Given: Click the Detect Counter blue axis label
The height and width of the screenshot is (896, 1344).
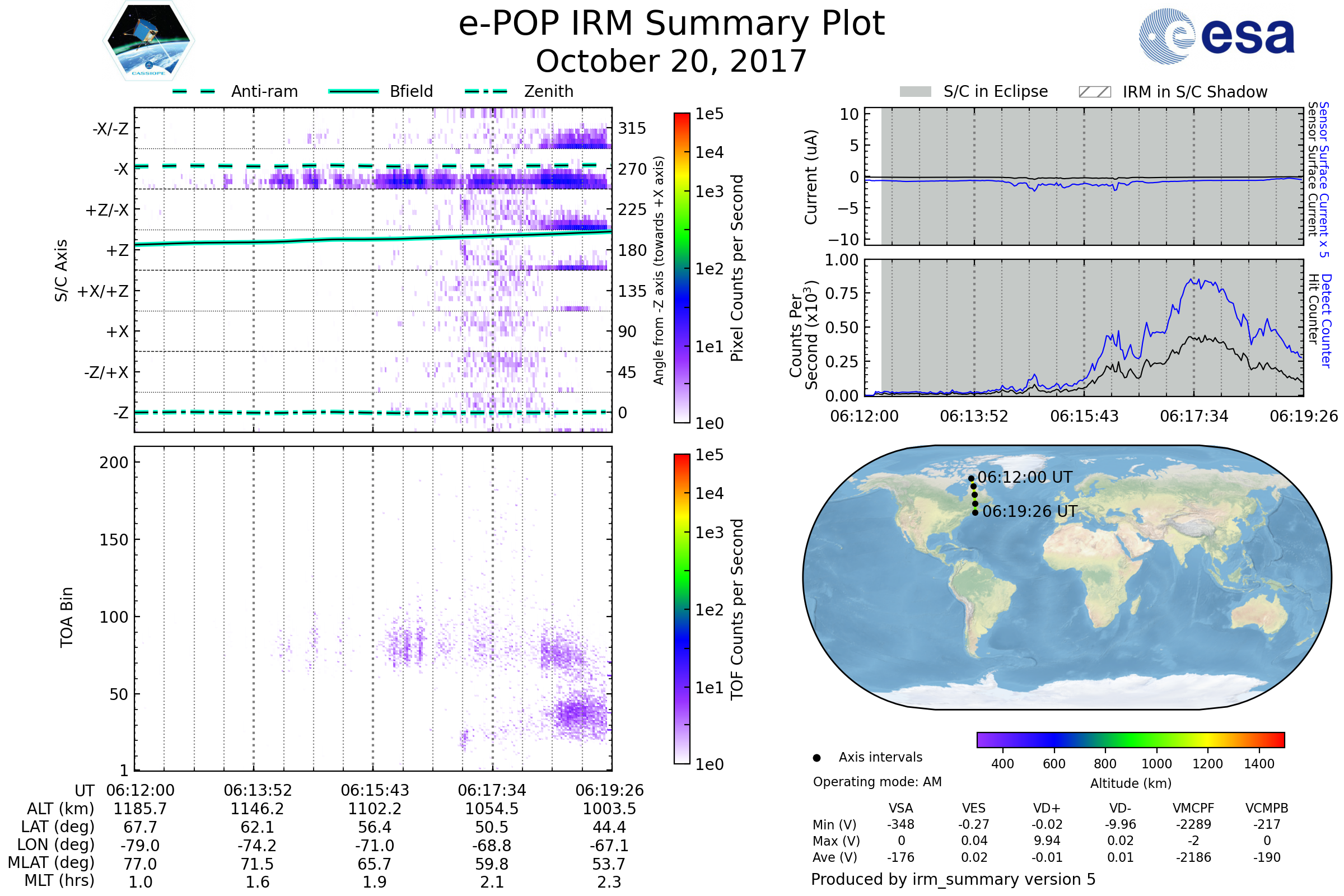Looking at the screenshot, I should [x=1327, y=321].
